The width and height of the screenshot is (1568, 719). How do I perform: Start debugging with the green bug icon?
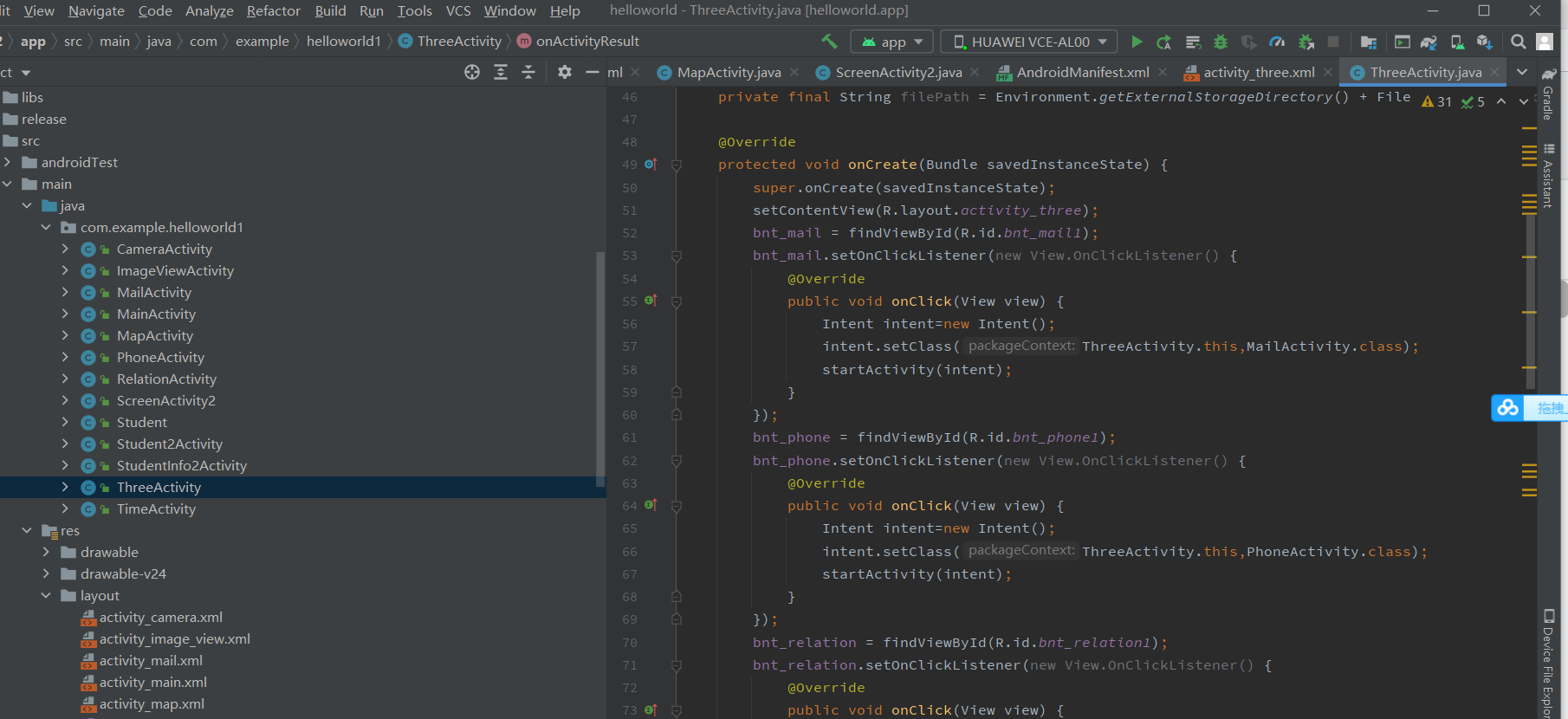tap(1221, 42)
